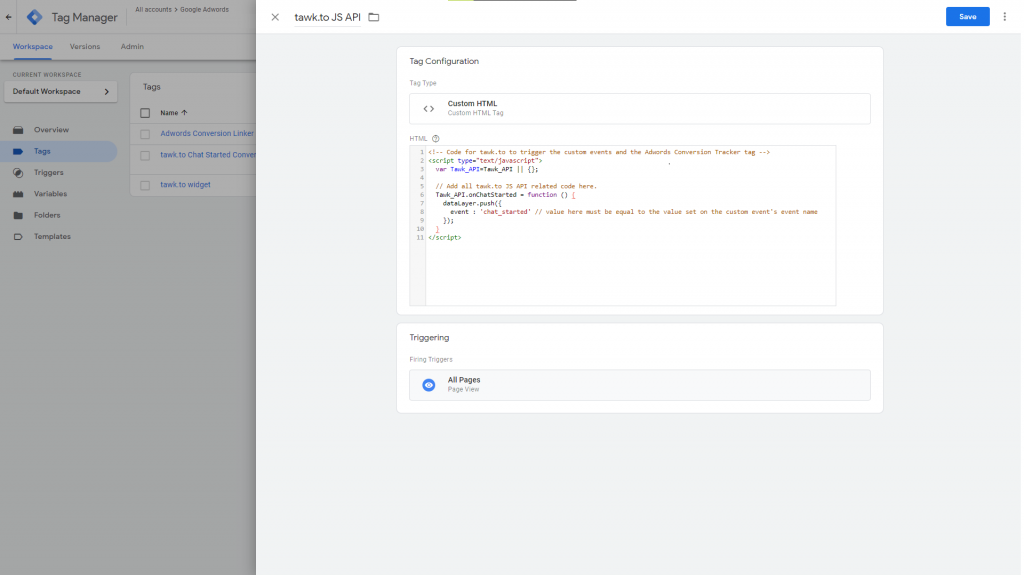This screenshot has height=575, width=1024.
Task: Sort tags by Name column
Action: click(174, 112)
